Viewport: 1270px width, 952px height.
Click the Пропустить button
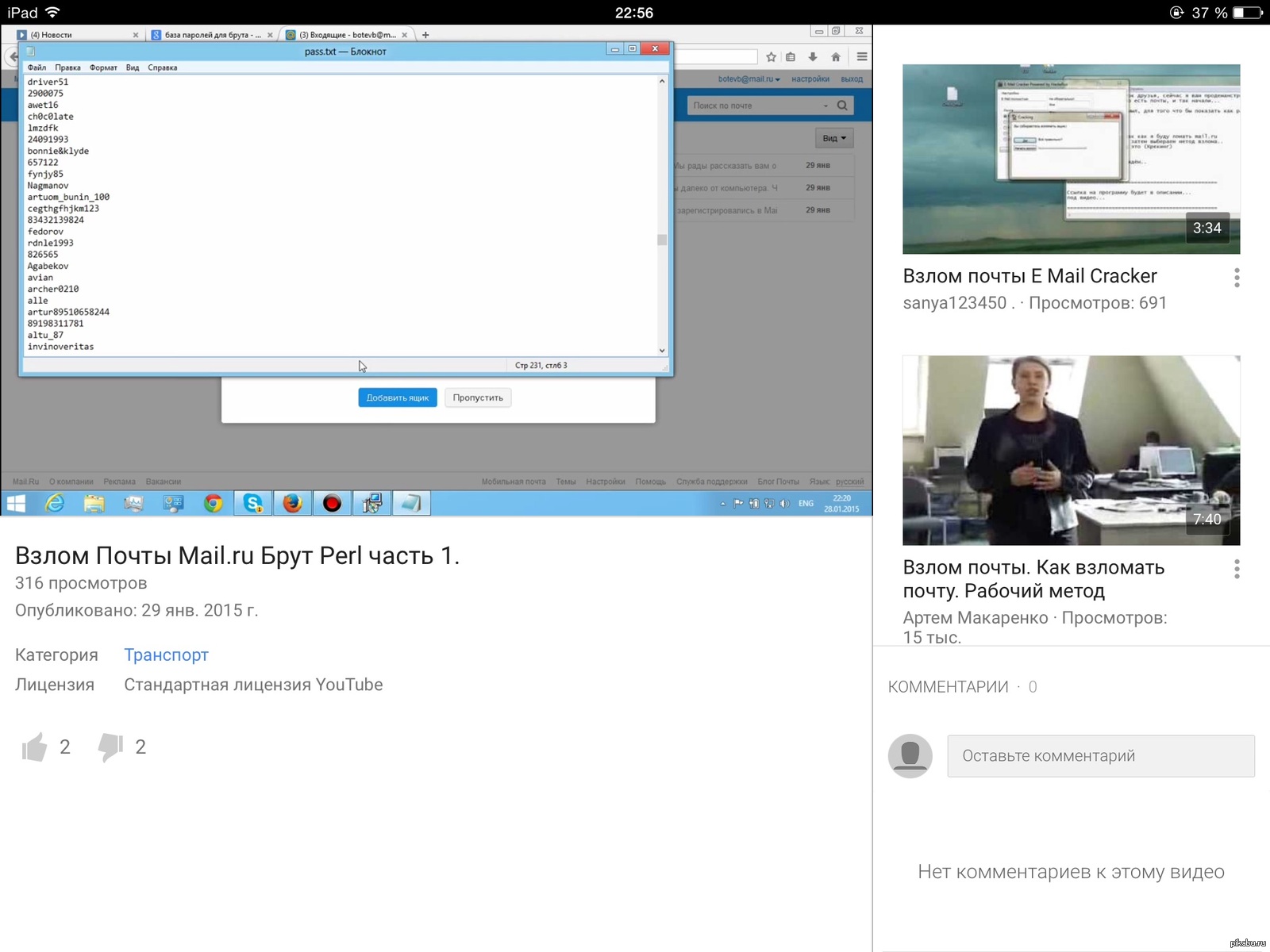click(x=478, y=397)
